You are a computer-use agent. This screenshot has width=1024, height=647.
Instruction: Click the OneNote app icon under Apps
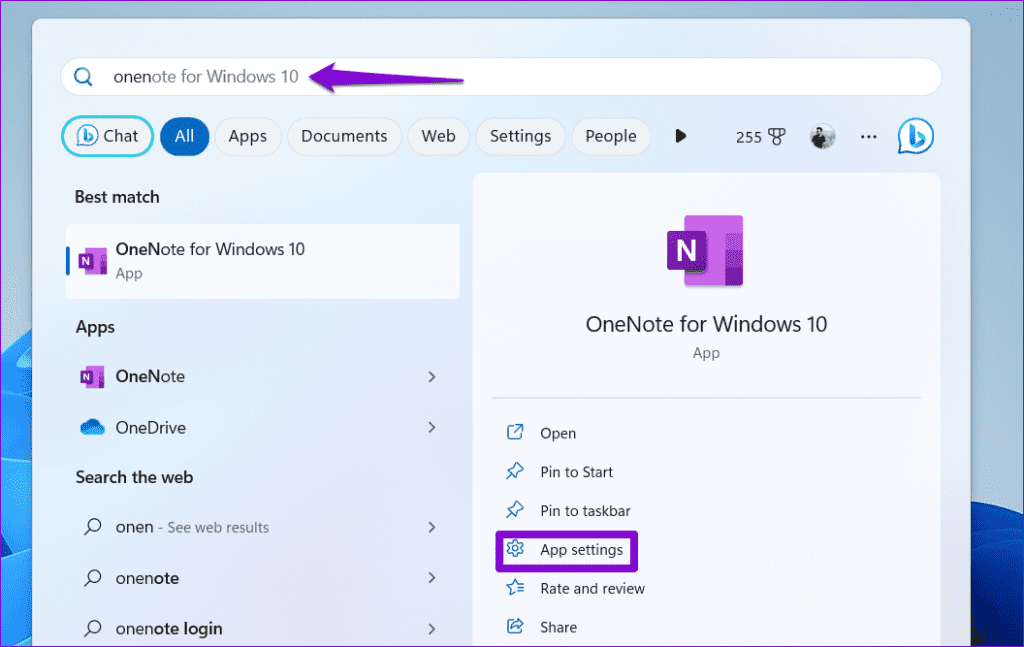(92, 377)
